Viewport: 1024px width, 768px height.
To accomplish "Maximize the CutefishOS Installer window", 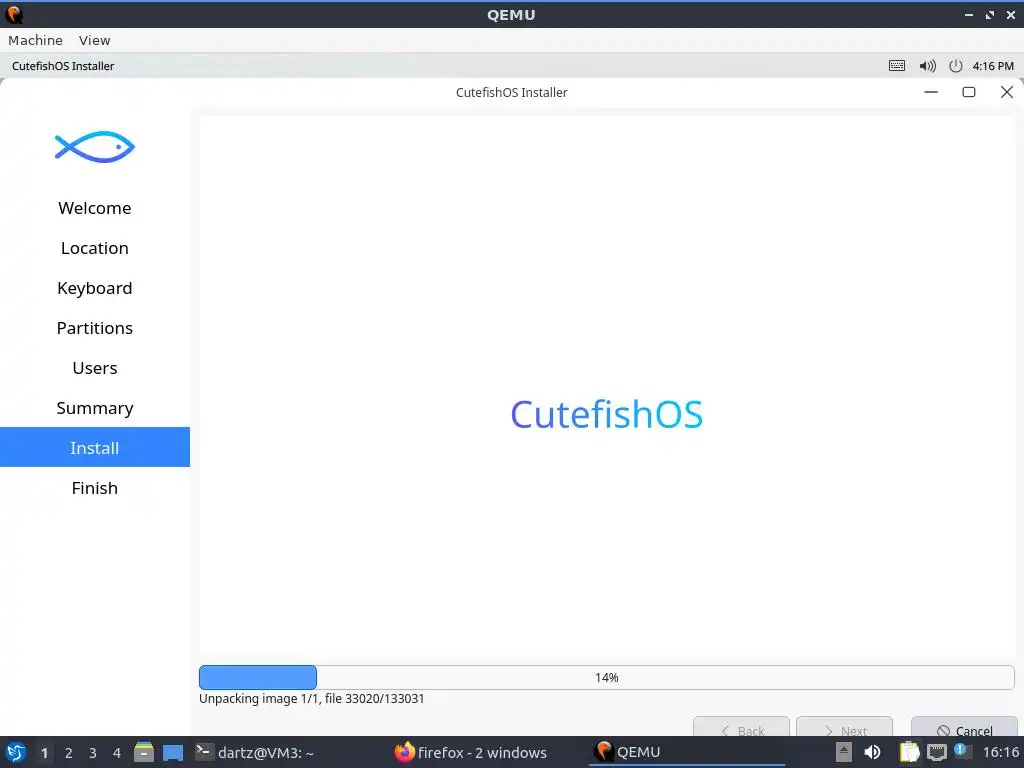I will [969, 92].
